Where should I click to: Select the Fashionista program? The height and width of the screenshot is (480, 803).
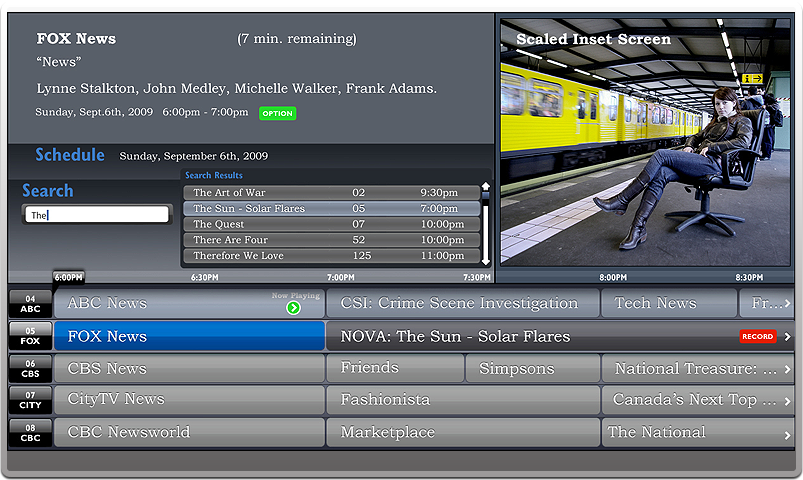point(463,400)
